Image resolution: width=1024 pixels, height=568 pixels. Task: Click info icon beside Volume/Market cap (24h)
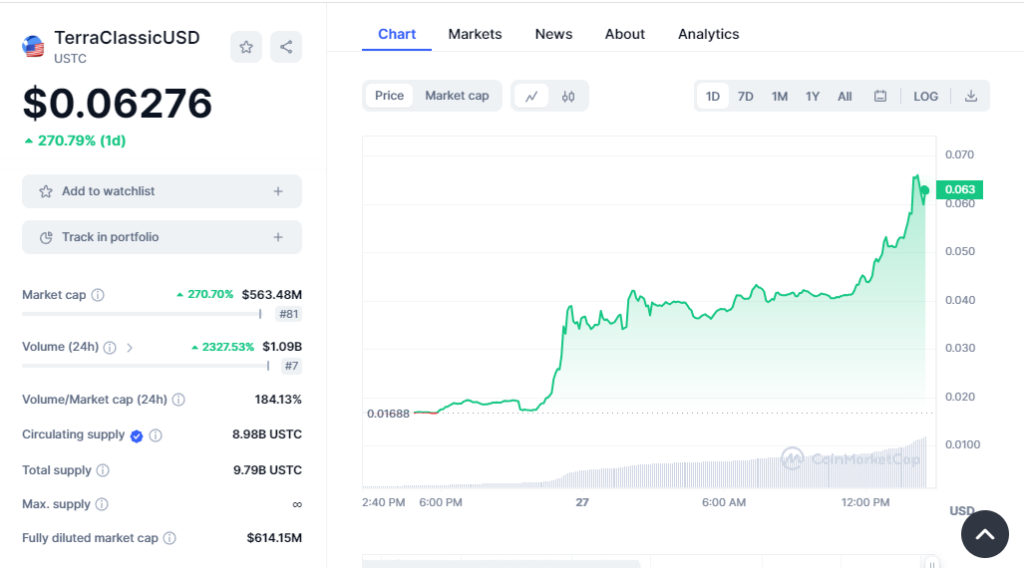pyautogui.click(x=178, y=400)
